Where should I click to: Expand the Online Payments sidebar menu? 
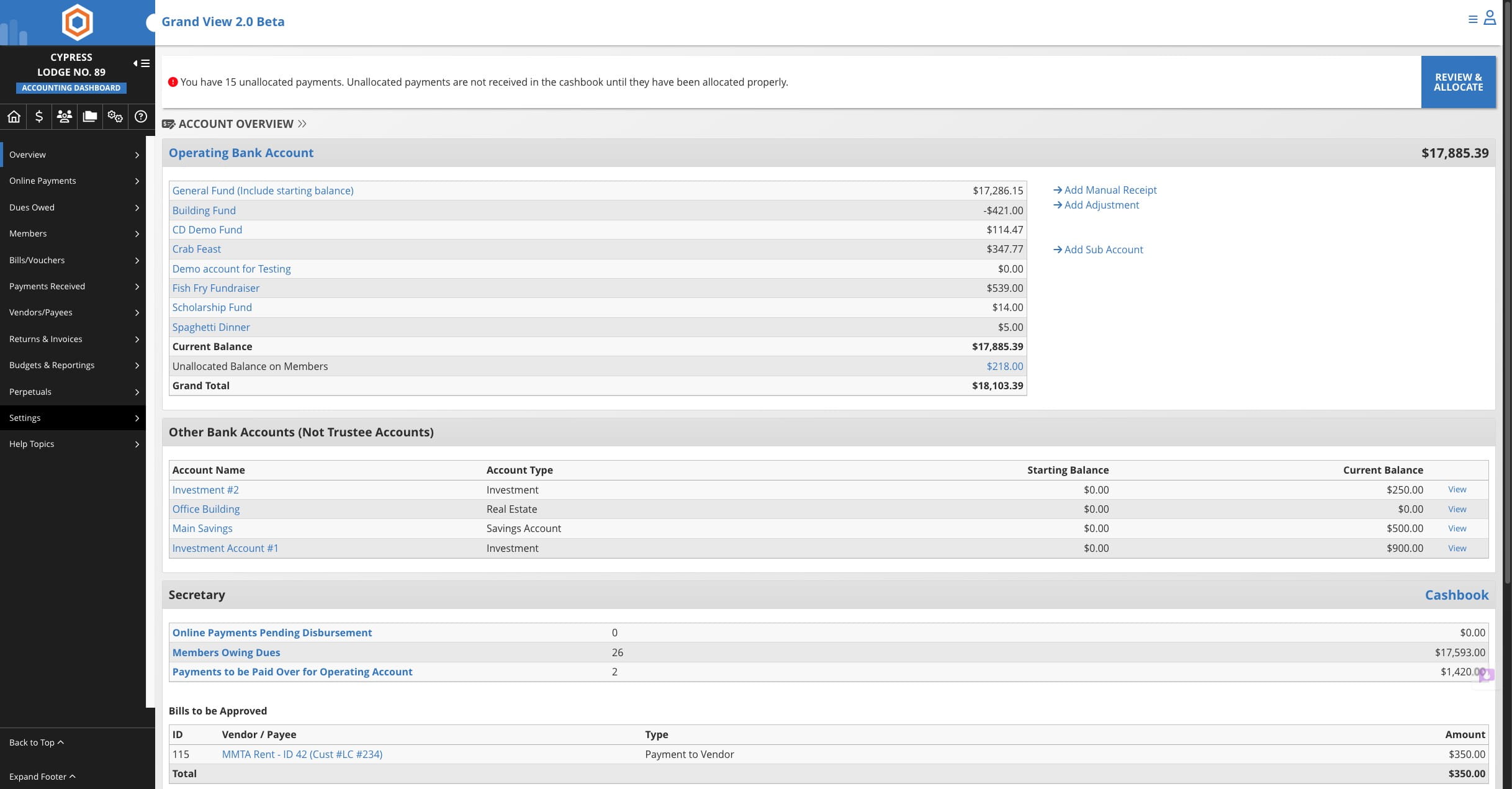pos(73,181)
